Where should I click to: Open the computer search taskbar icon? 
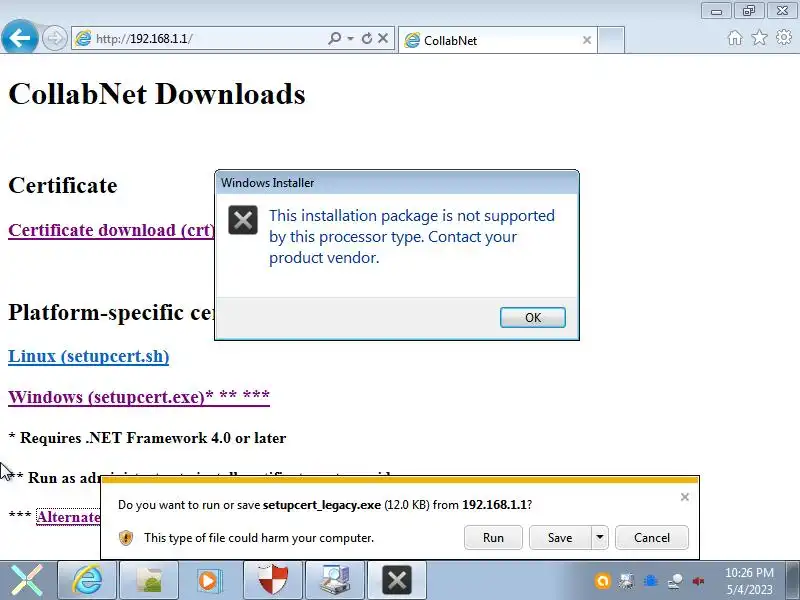(x=335, y=580)
